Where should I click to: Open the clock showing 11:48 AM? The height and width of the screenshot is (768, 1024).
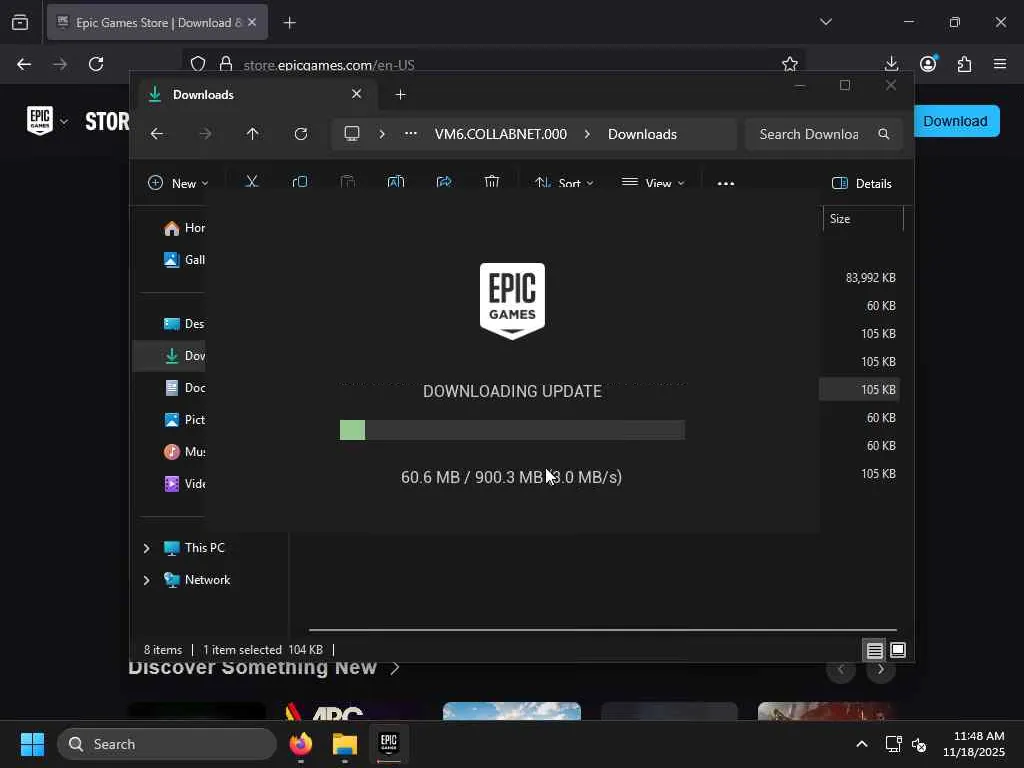point(974,744)
